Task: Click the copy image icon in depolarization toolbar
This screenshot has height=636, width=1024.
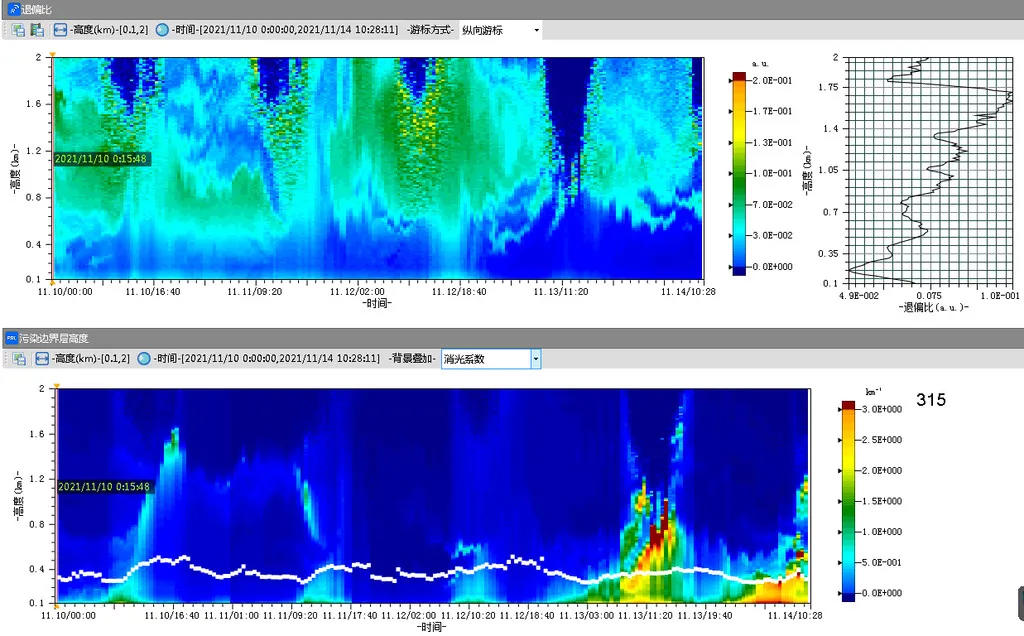Action: pos(18,30)
